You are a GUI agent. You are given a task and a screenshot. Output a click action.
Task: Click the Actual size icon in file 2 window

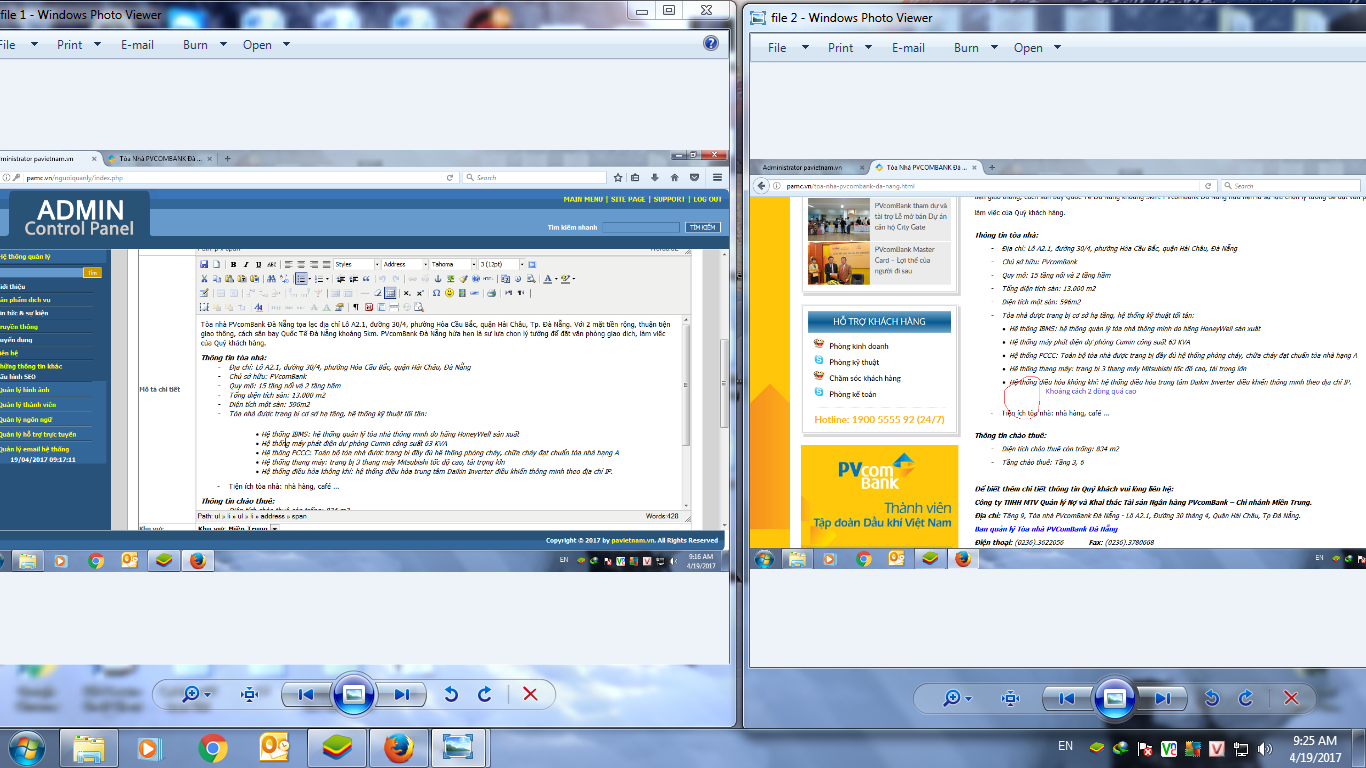click(1011, 698)
